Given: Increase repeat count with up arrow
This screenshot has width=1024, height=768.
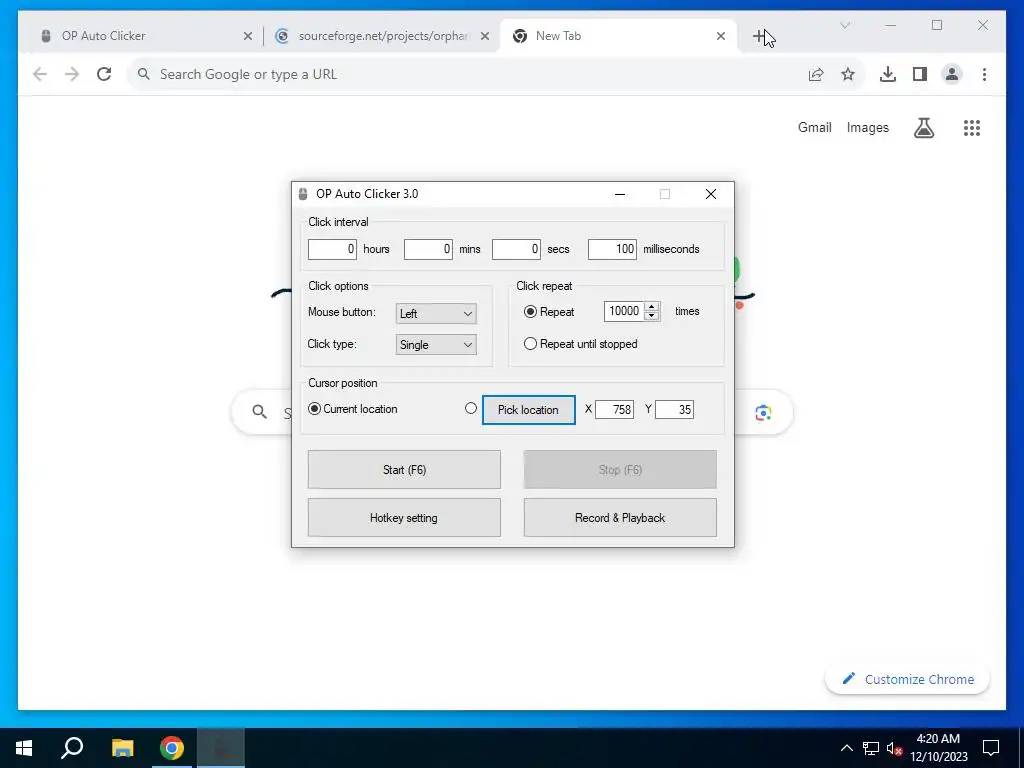Looking at the screenshot, I should [651, 306].
